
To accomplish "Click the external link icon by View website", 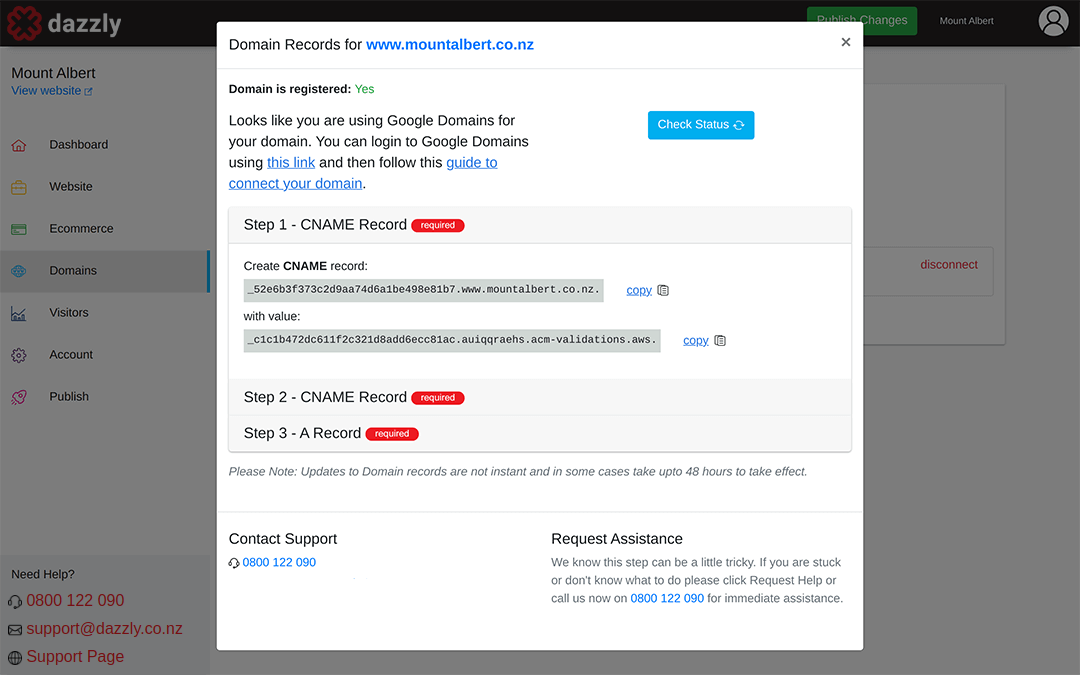I will pyautogui.click(x=88, y=92).
